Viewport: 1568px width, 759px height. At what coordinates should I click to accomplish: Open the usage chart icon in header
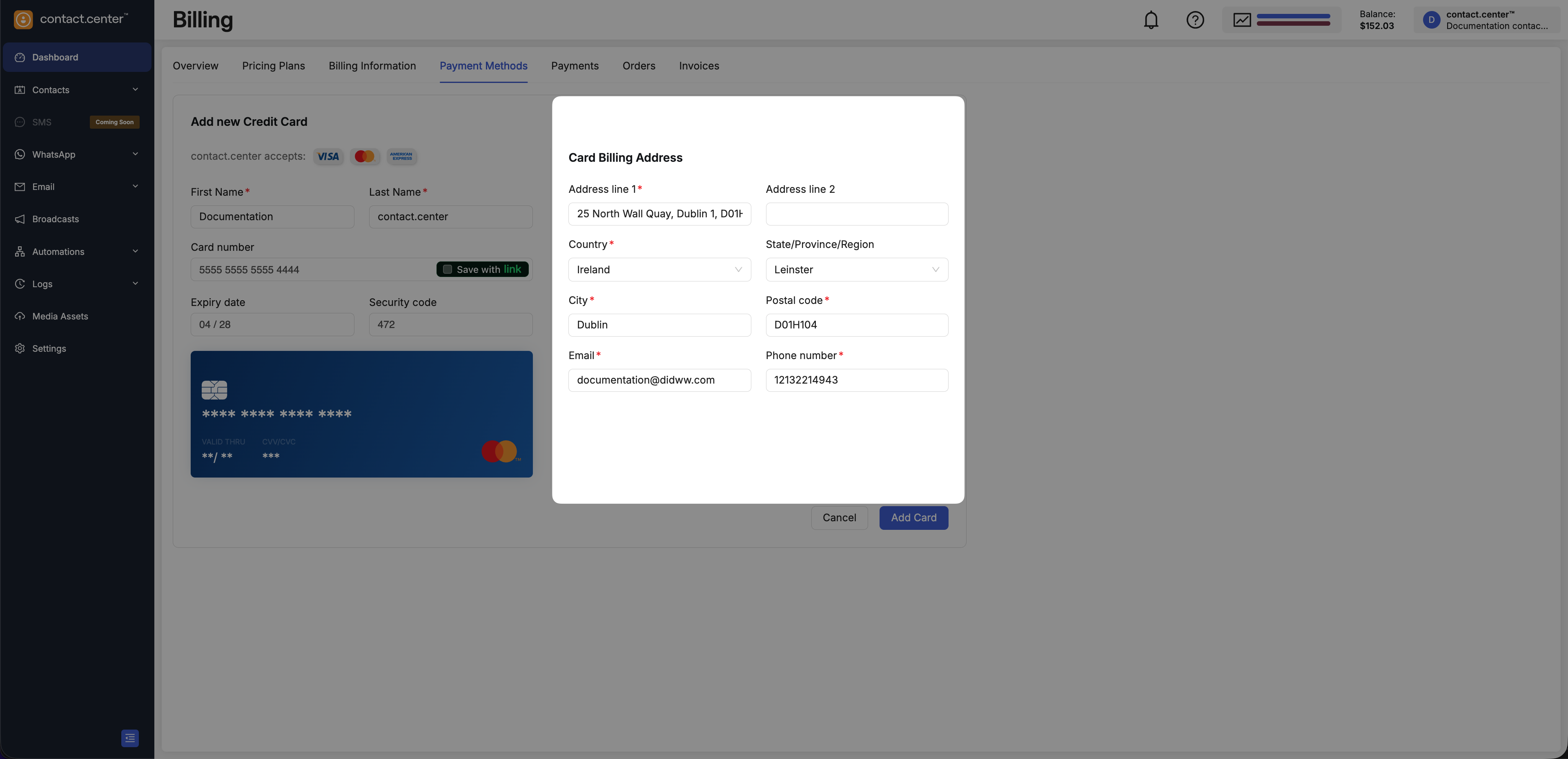click(x=1242, y=20)
